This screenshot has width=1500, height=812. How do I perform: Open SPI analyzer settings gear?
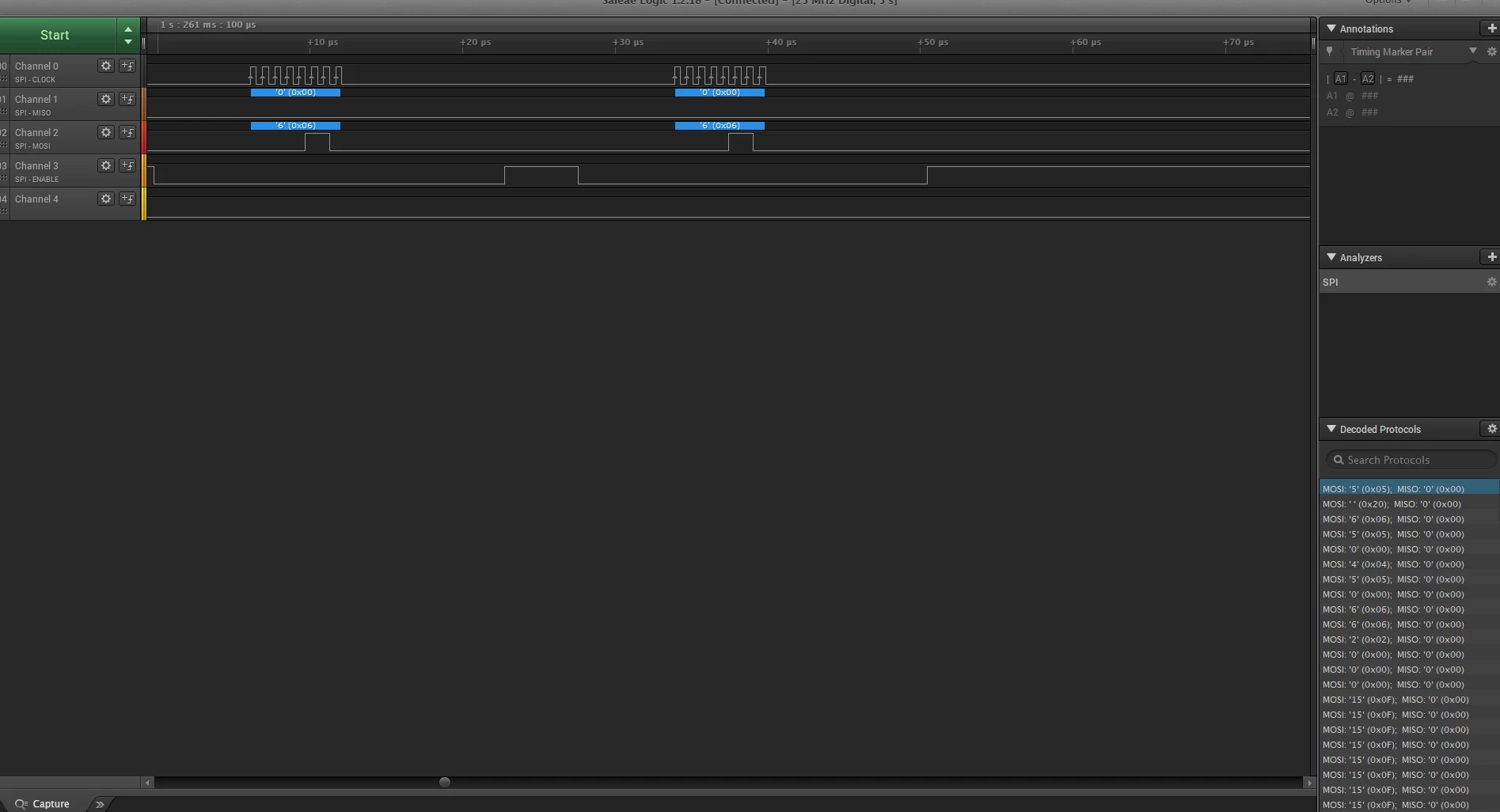[x=1491, y=282]
